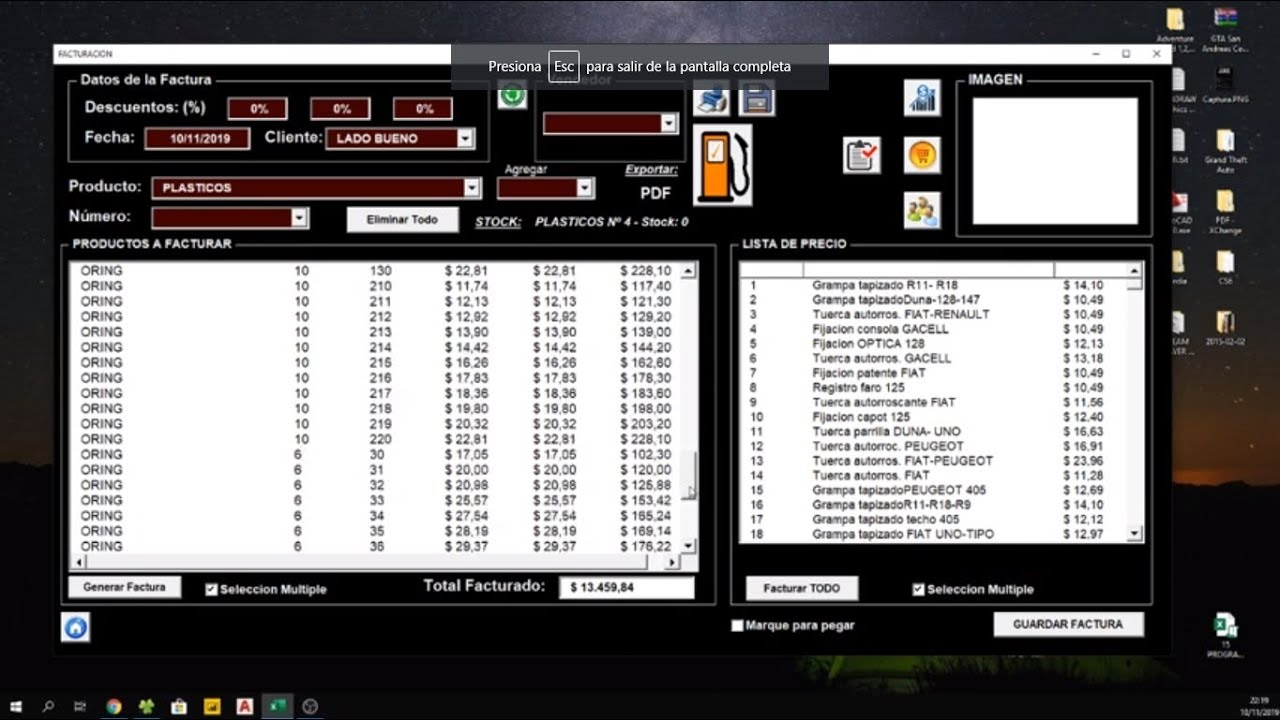Click the orange shopping cart icon
The image size is (1280, 720).
coord(922,155)
